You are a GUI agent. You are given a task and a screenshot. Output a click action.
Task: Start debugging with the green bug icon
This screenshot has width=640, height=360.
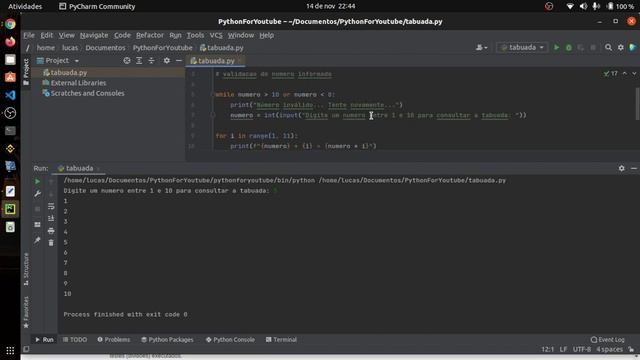[x=569, y=48]
